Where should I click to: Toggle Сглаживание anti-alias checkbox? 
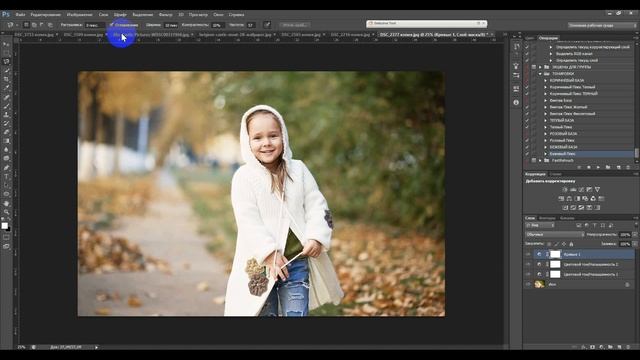click(111, 25)
